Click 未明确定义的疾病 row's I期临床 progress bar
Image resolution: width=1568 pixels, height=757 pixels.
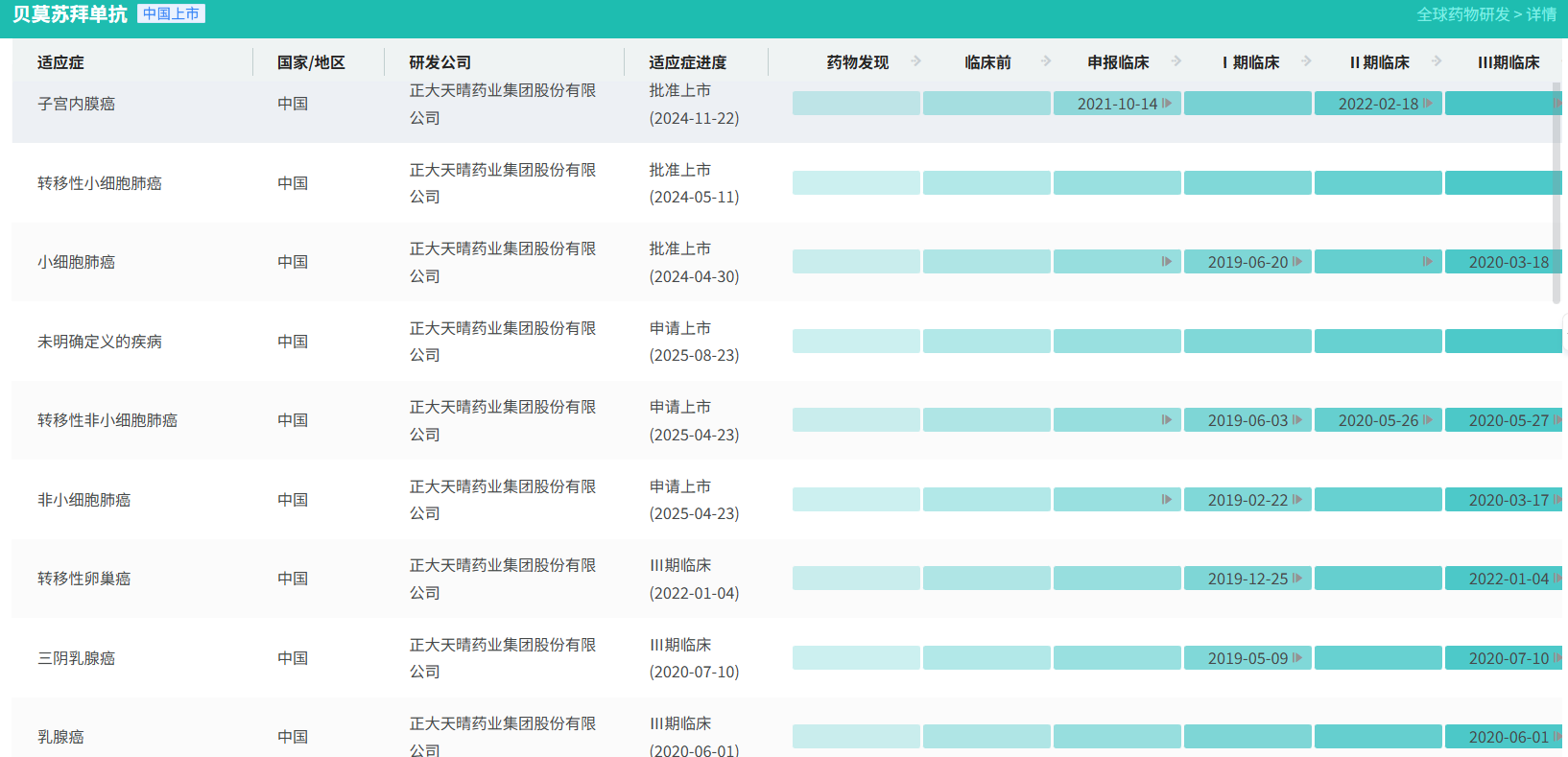[1247, 342]
